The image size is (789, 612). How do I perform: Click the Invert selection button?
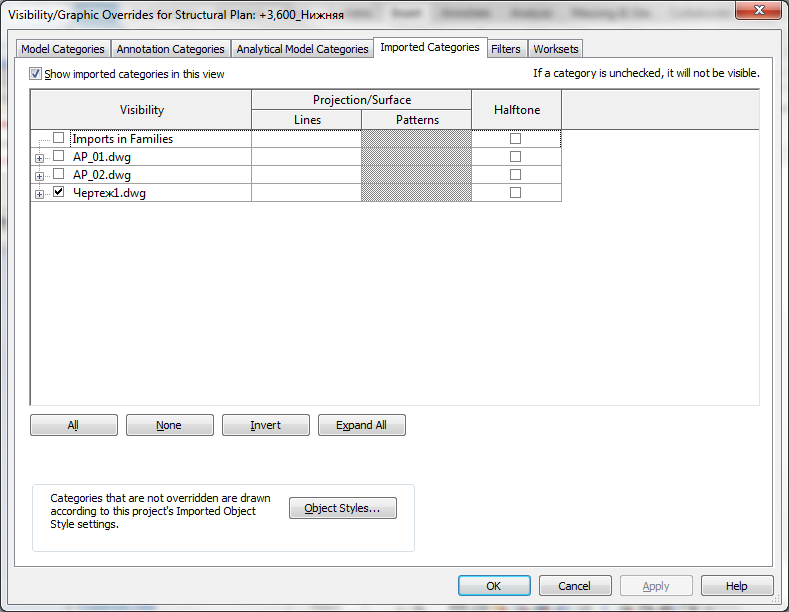coord(266,425)
